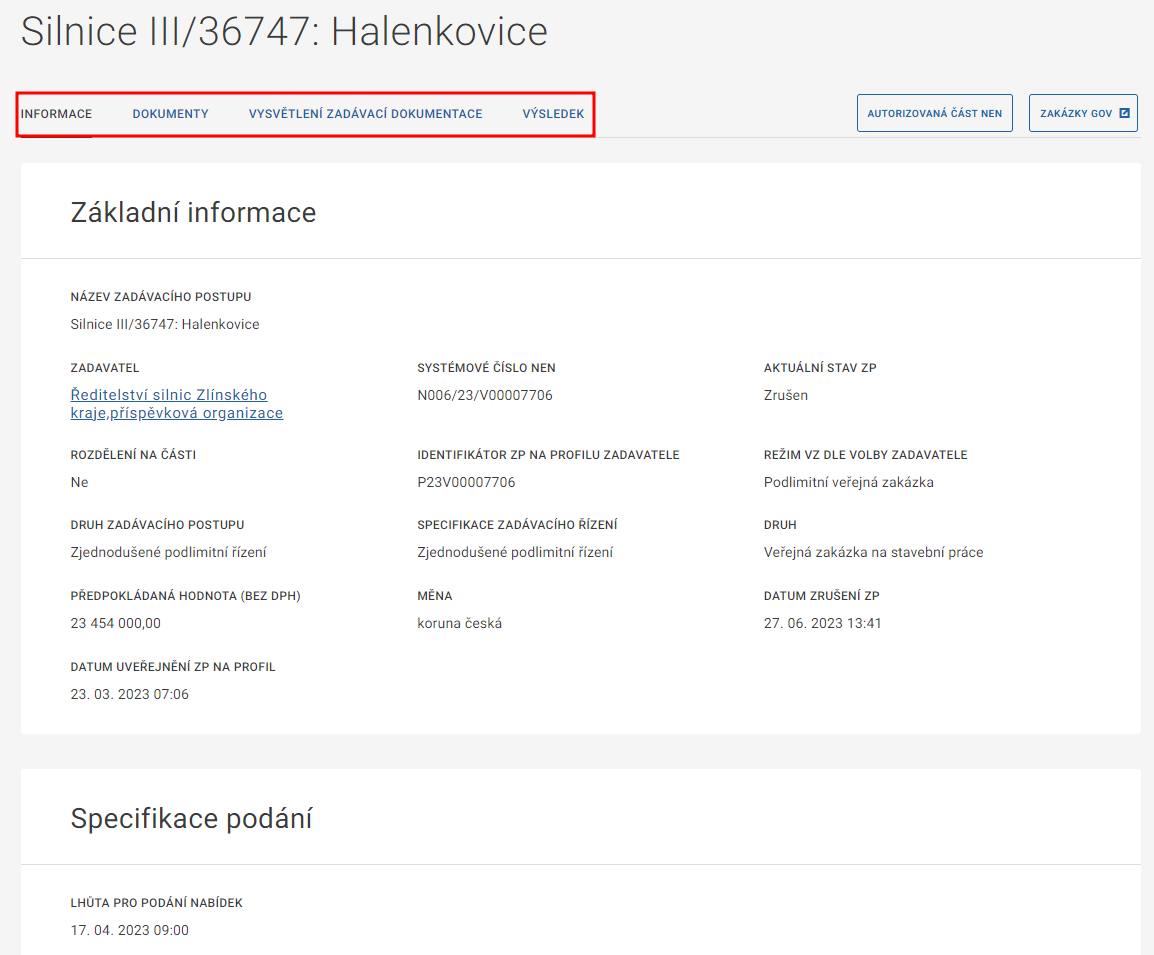Screen dimensions: 1154x955
Task: Select the deadline 17. 04. 2023 09:00
Action: coord(130,930)
